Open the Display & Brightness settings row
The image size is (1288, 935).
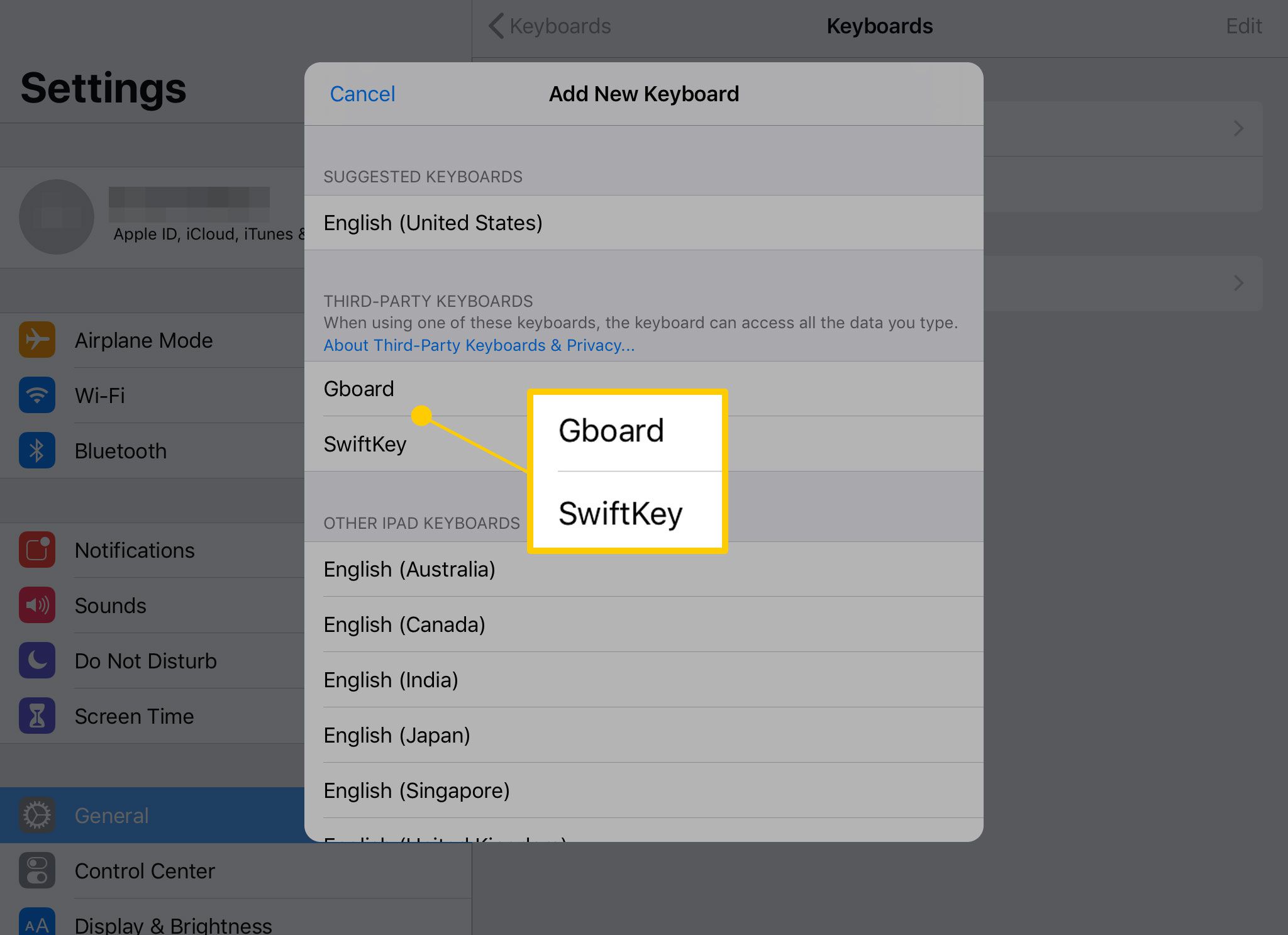click(236, 917)
